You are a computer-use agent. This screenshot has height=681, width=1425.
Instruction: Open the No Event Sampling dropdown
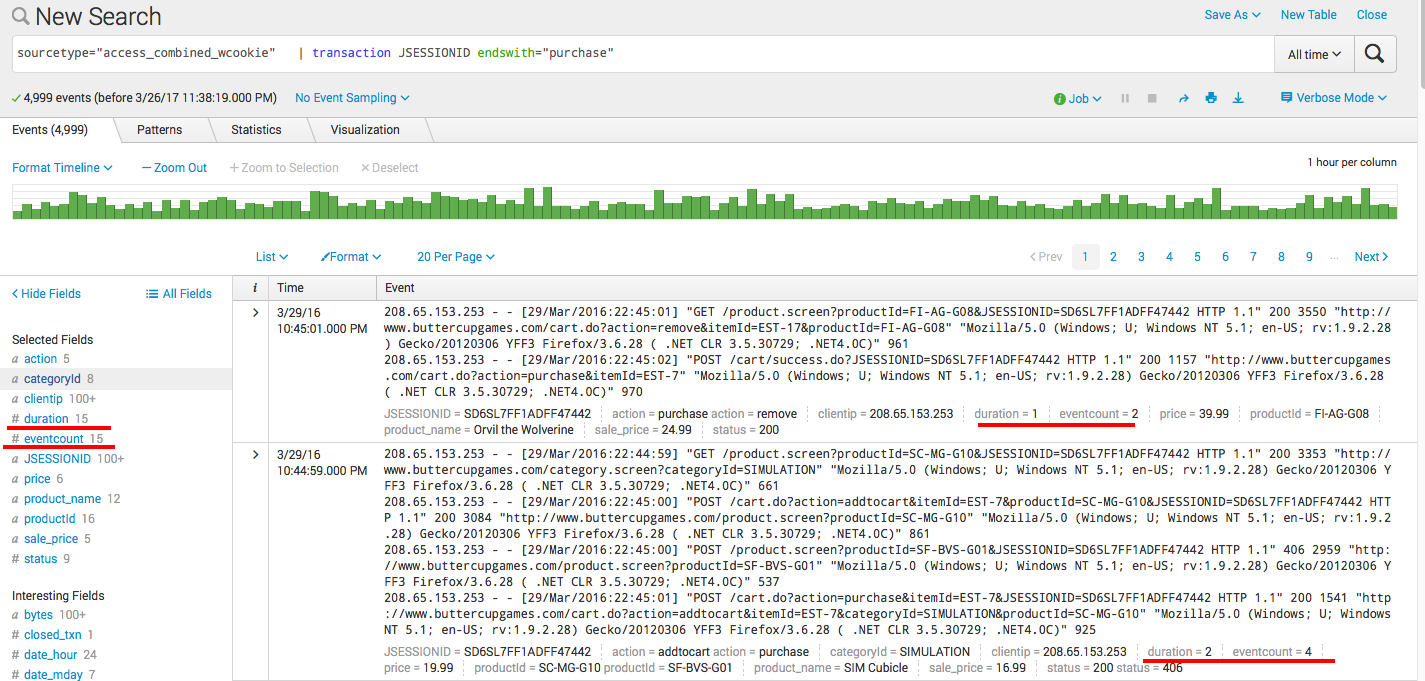[351, 97]
